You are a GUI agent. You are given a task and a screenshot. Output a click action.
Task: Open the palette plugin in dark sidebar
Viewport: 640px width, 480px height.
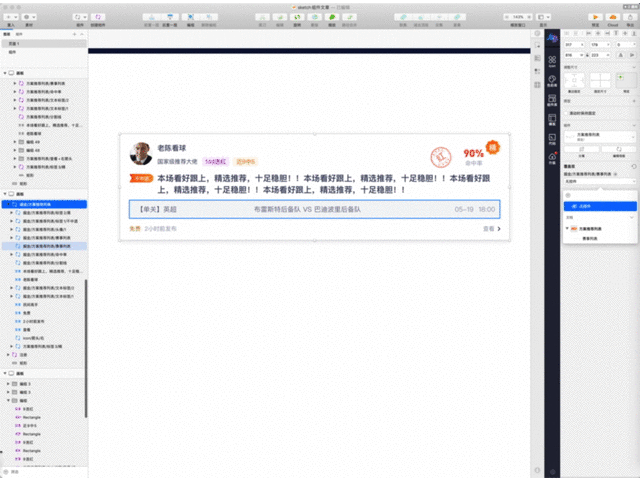pos(552,81)
